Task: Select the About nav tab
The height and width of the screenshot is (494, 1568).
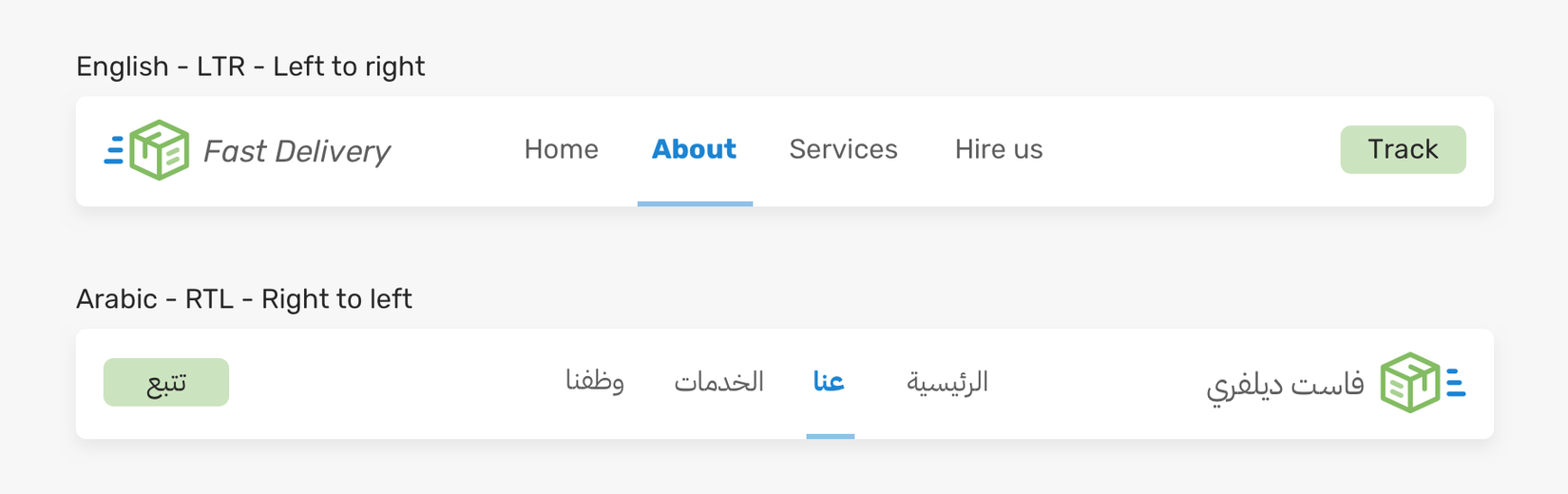Action: tap(694, 149)
